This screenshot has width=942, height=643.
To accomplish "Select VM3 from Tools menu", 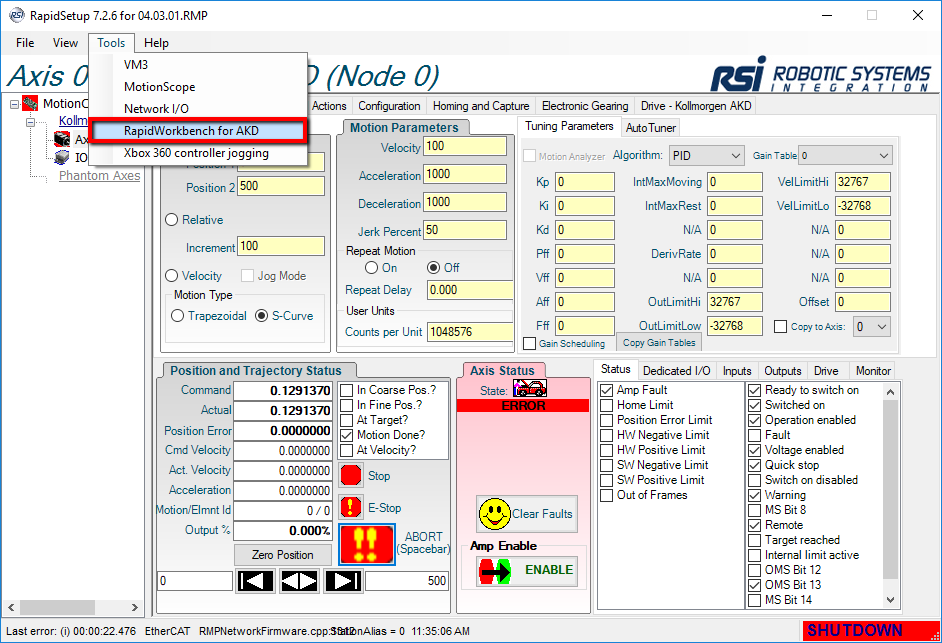I will 198,64.
